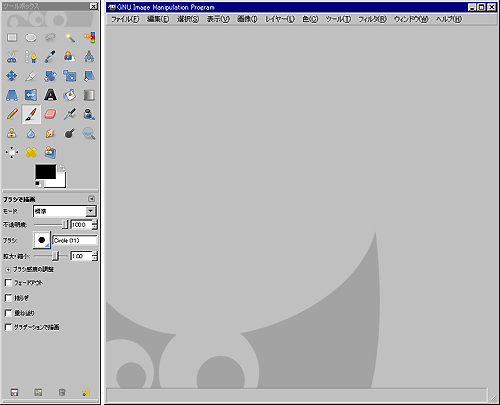The width and height of the screenshot is (500, 405).
Task: Select the Rotate tool
Action: (x=50, y=76)
